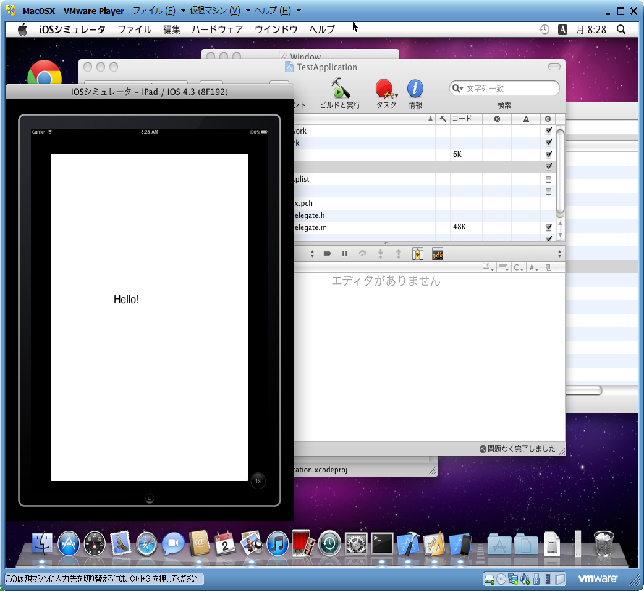
Task: Open the 'A.' popup in editor navigation bar
Action: [534, 267]
